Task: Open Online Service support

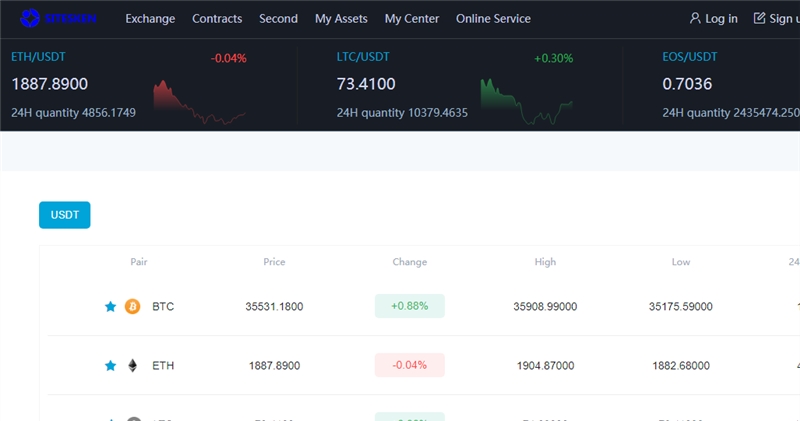Action: [493, 19]
